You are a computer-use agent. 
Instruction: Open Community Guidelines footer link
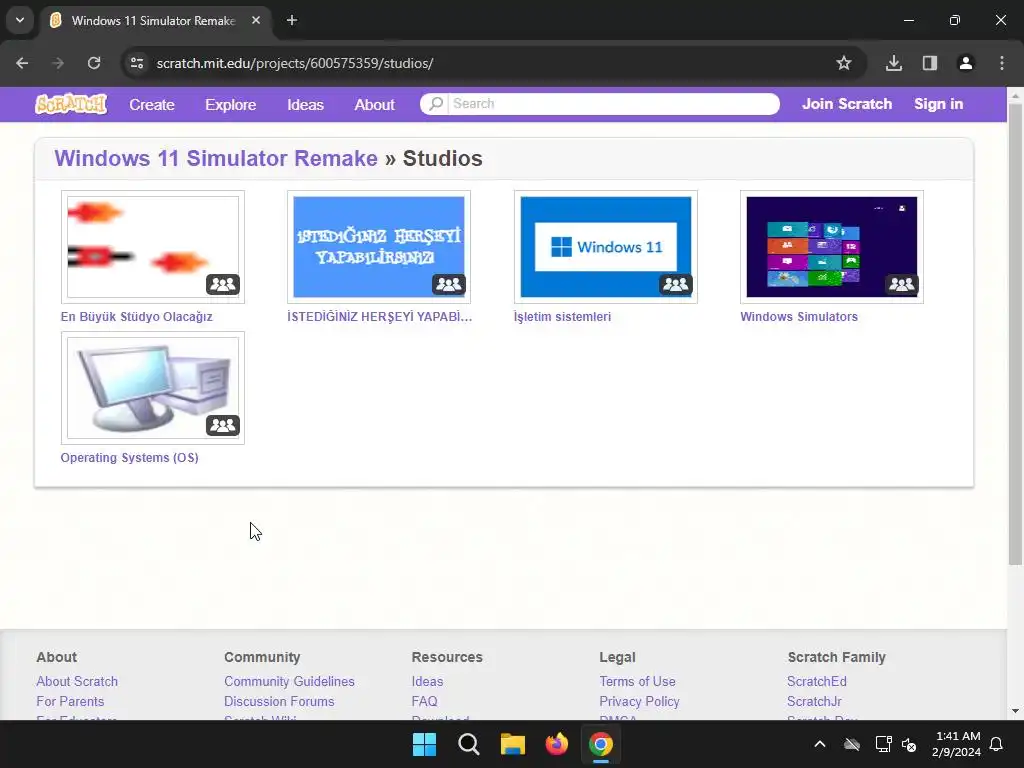pyautogui.click(x=289, y=681)
